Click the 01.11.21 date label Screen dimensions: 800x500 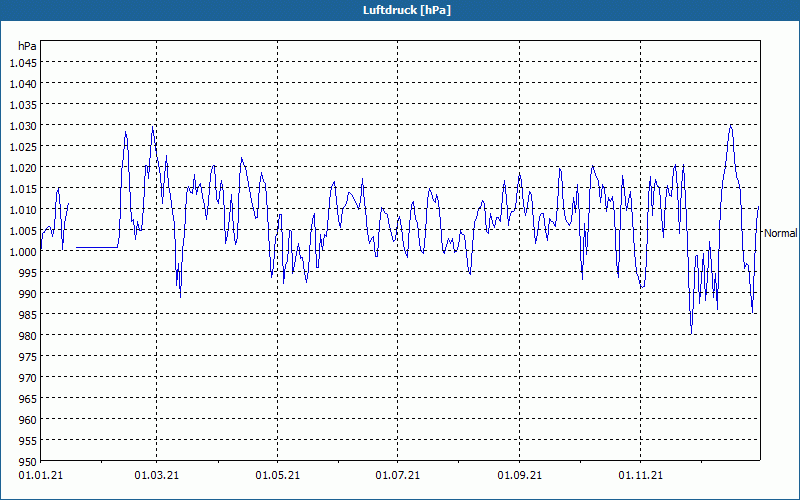pyautogui.click(x=640, y=476)
